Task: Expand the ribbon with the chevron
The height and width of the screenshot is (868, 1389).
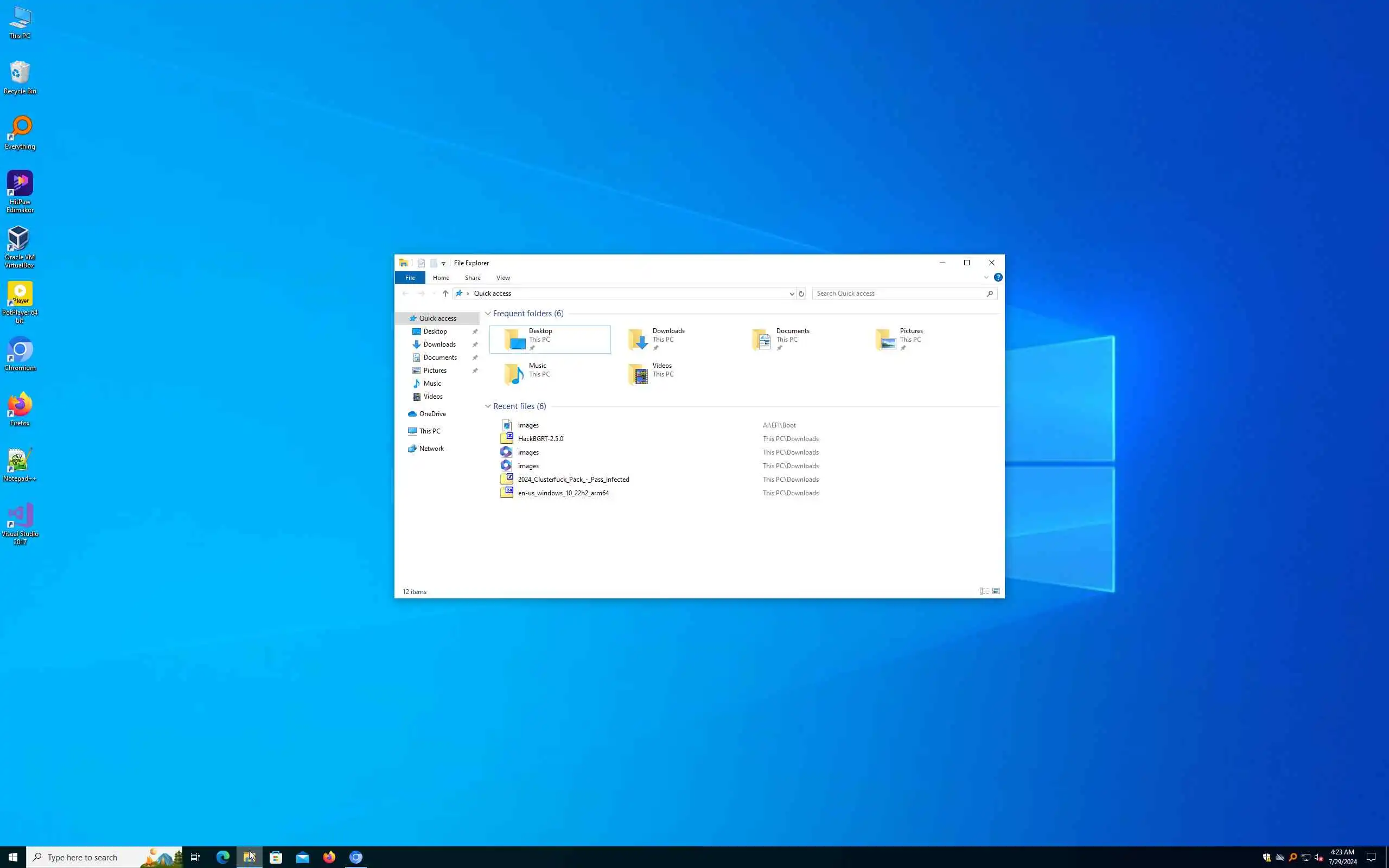Action: tap(986, 278)
